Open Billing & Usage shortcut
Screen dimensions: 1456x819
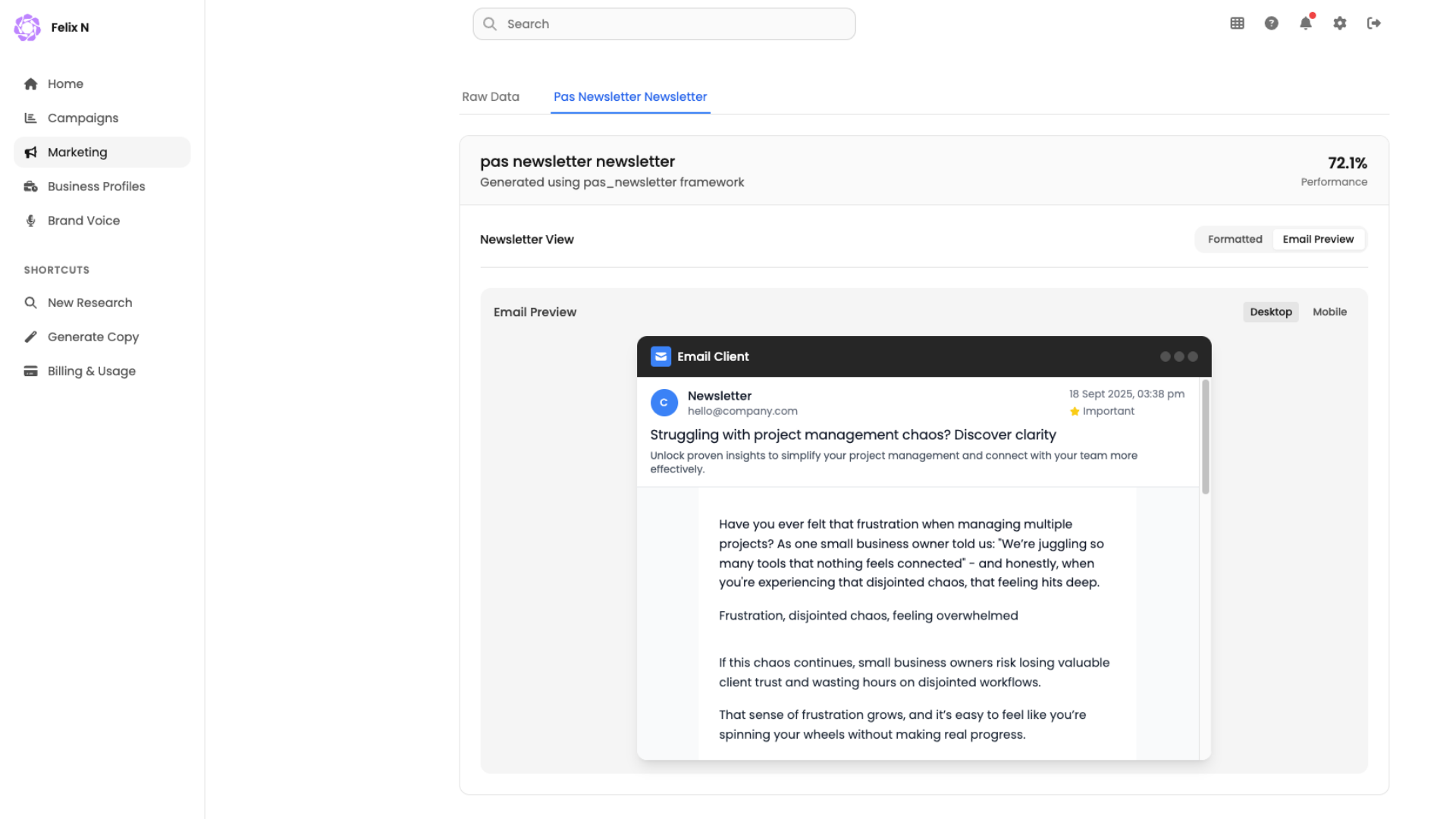click(x=91, y=371)
